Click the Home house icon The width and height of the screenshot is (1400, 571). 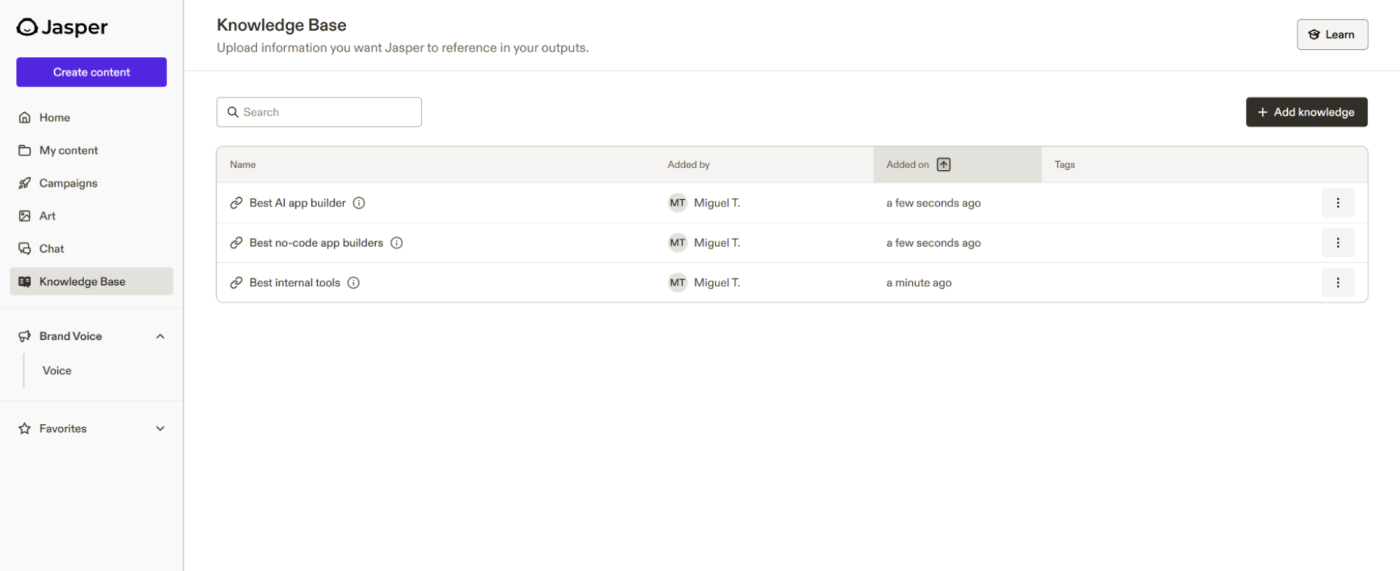pos(25,118)
